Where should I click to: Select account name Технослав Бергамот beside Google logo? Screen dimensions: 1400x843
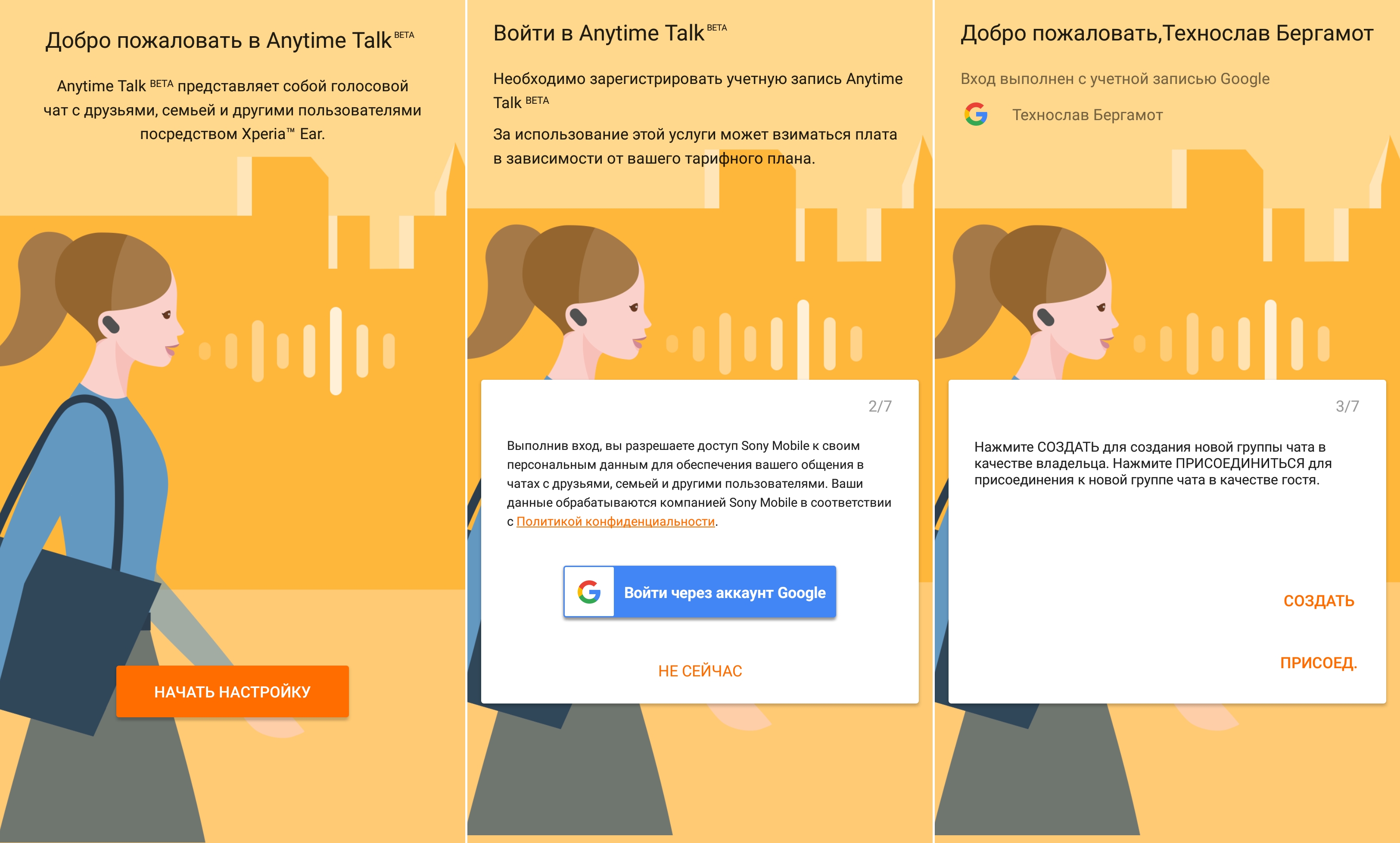tap(1088, 115)
